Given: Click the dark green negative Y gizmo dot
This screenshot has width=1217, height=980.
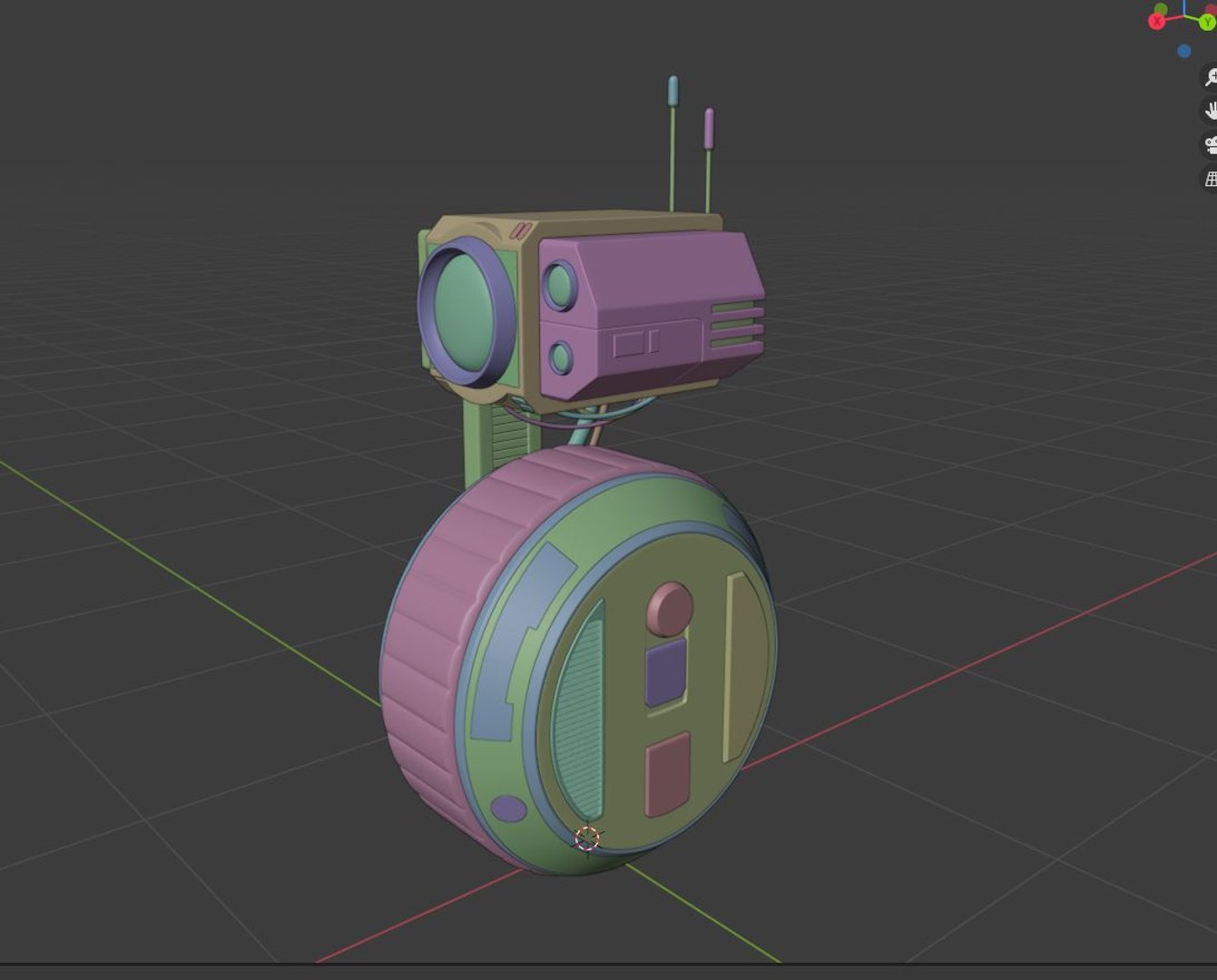Looking at the screenshot, I should pos(1161,8).
